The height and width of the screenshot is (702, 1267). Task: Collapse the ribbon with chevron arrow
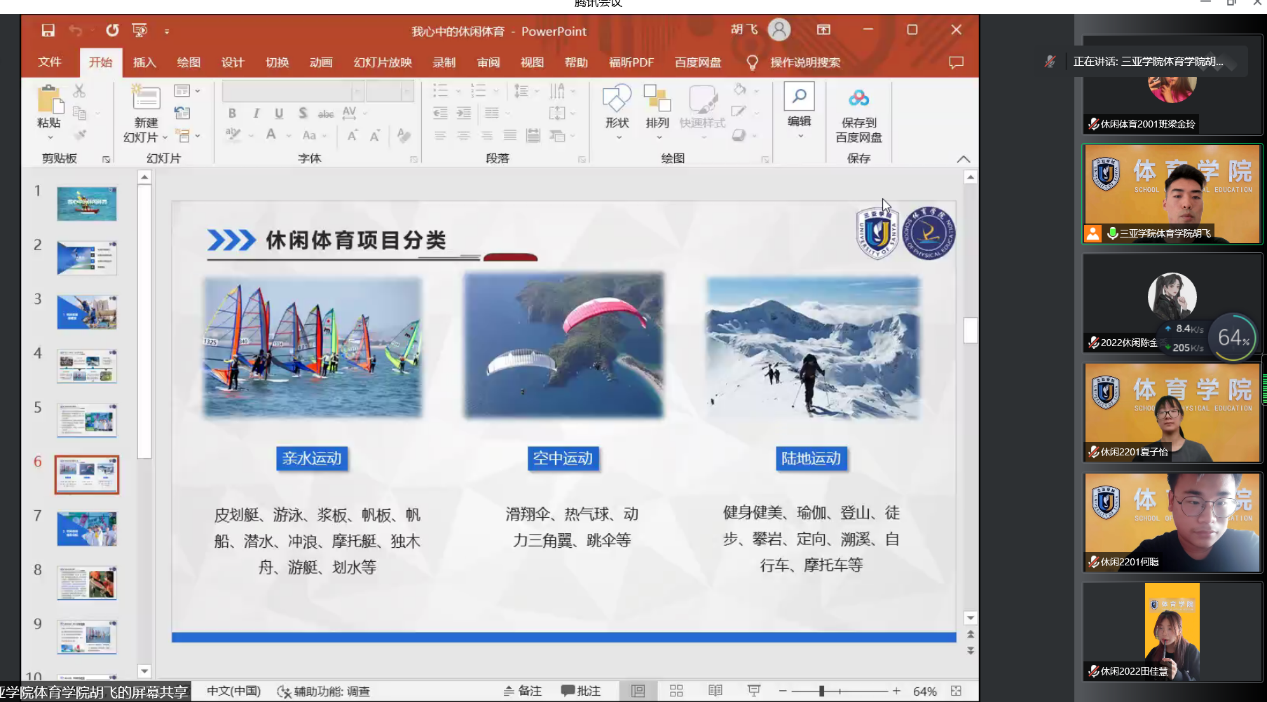point(963,159)
